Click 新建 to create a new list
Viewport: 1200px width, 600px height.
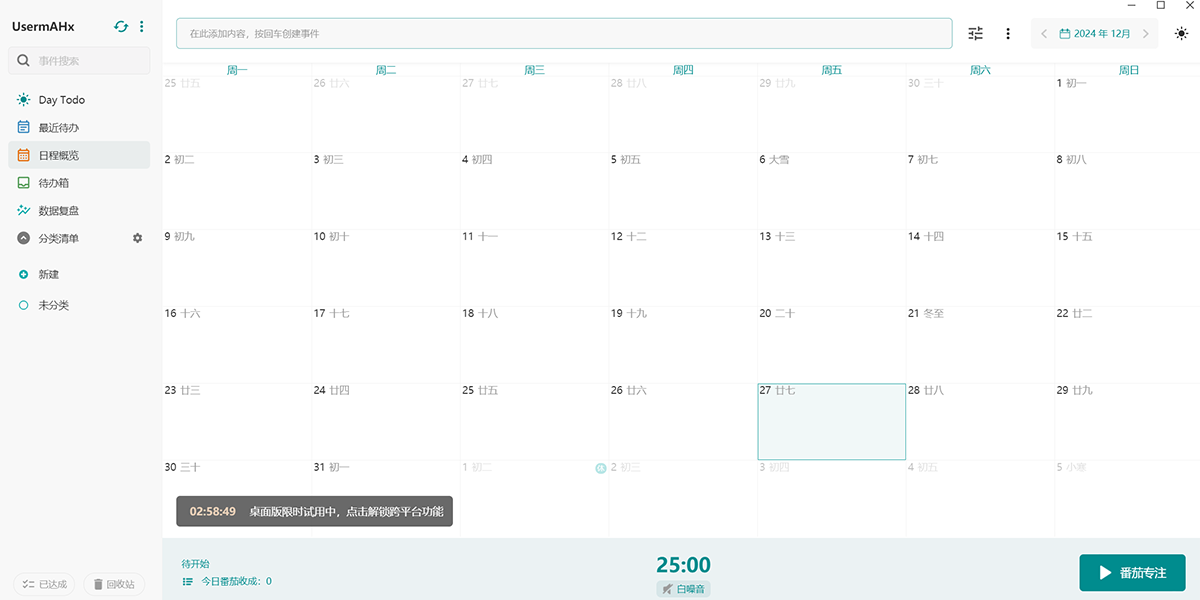click(48, 274)
